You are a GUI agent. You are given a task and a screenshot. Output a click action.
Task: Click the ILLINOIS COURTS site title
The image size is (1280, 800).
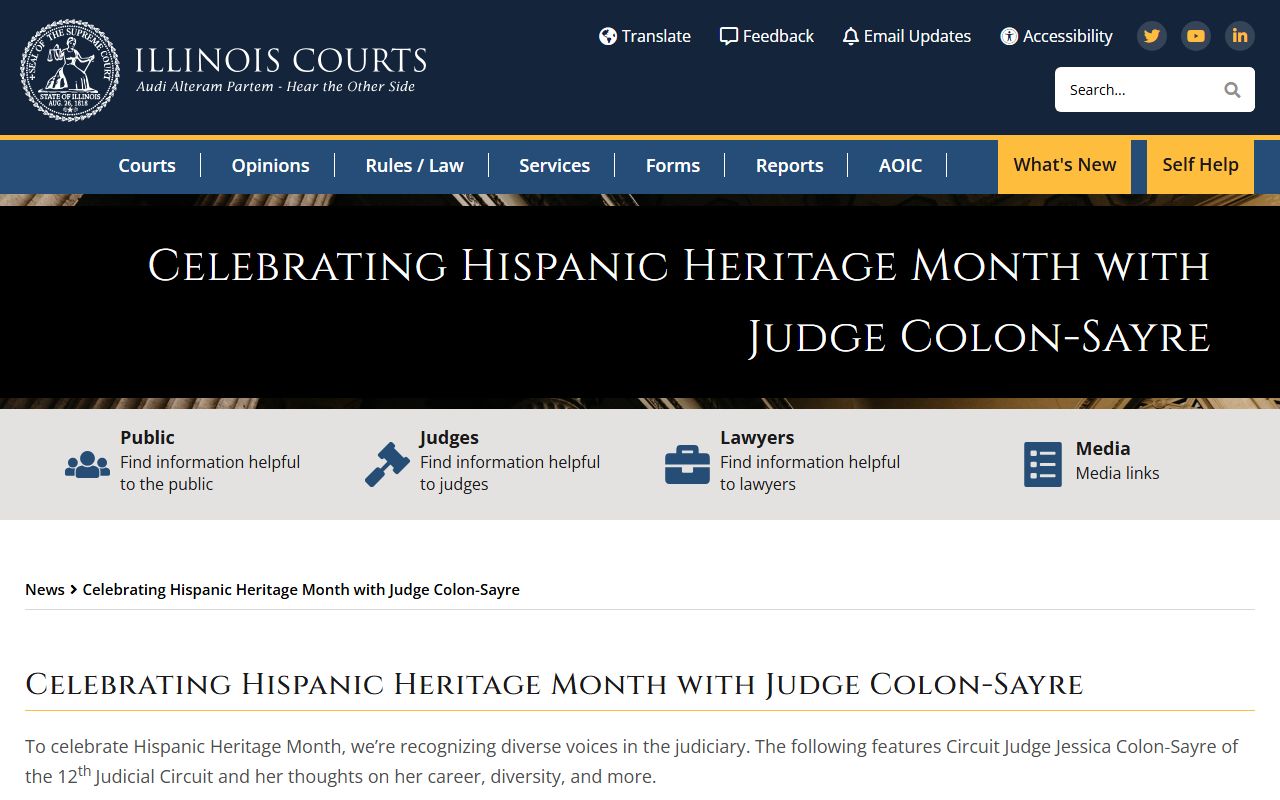point(281,60)
